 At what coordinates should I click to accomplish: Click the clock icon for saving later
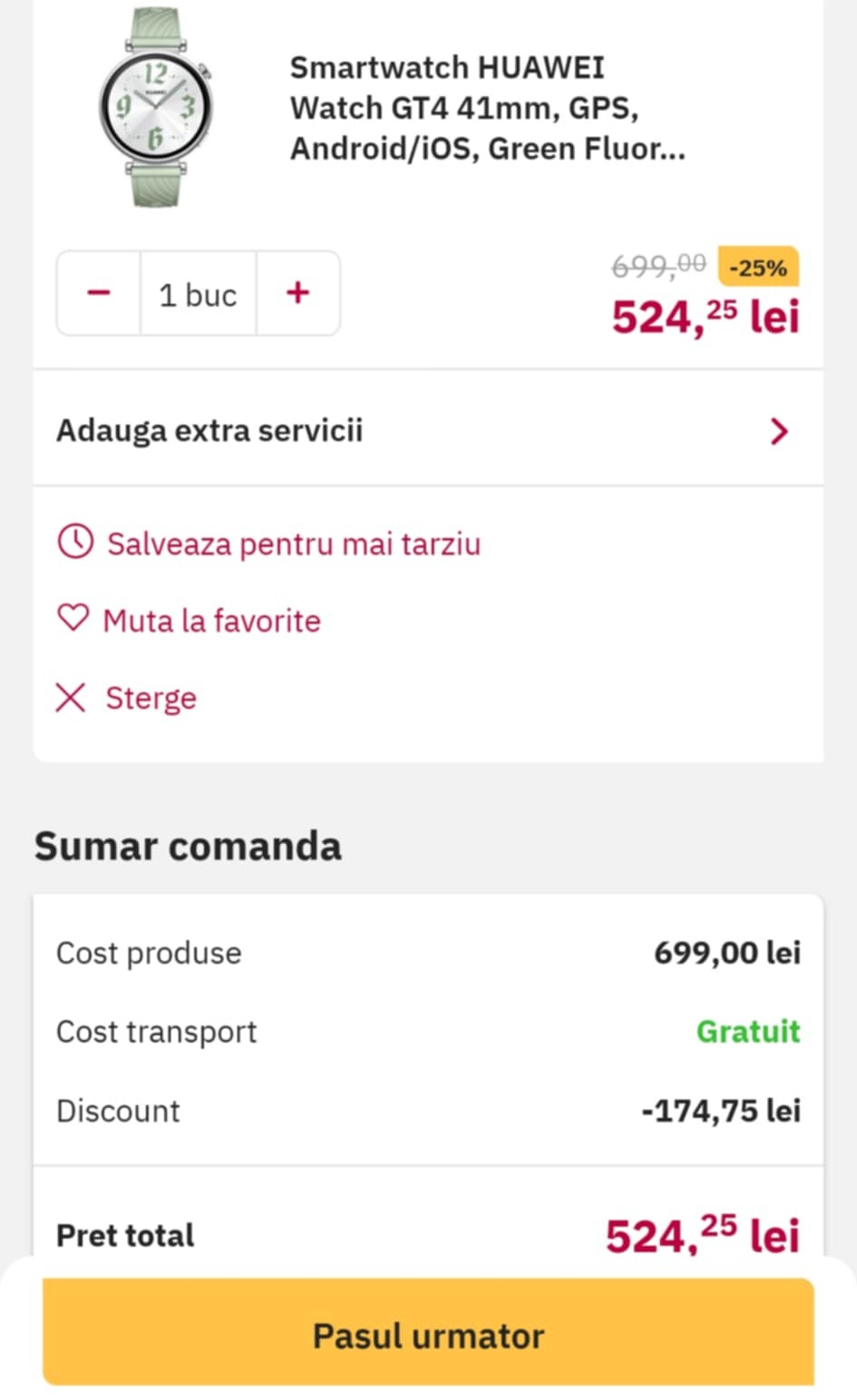pyautogui.click(x=75, y=543)
